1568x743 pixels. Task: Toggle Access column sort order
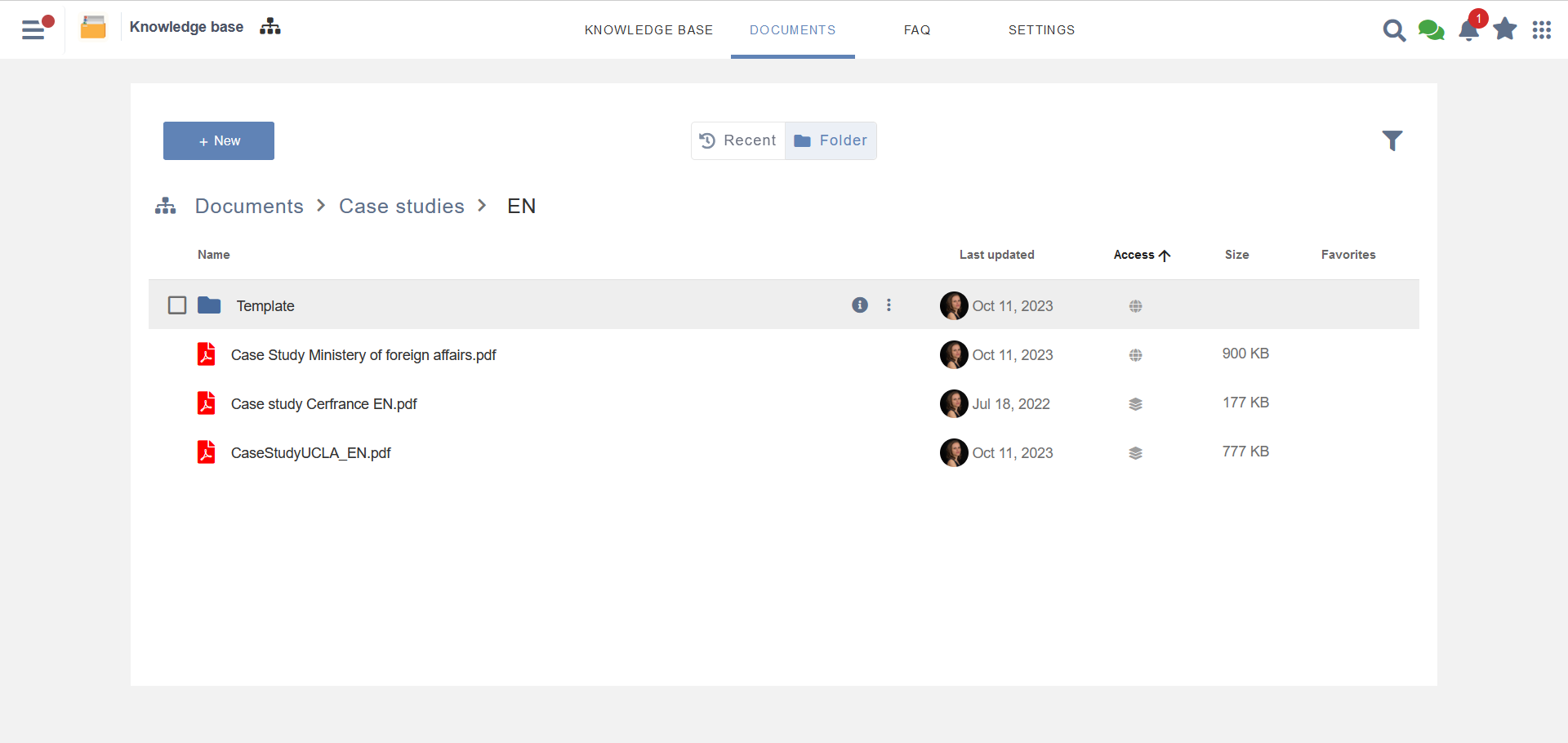(1142, 255)
